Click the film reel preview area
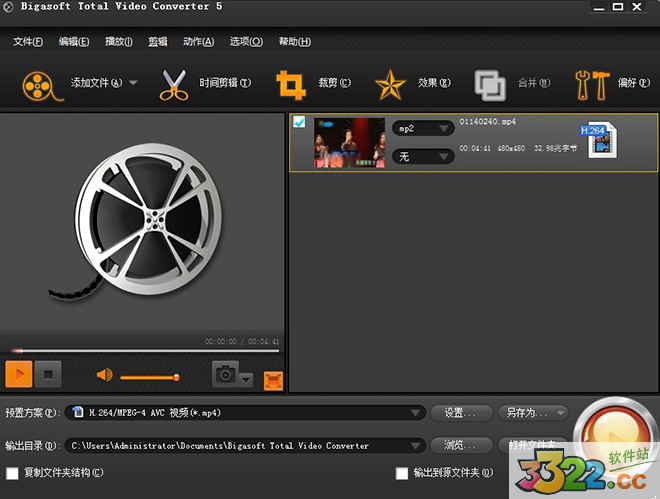This screenshot has height=499, width=660. (x=143, y=223)
